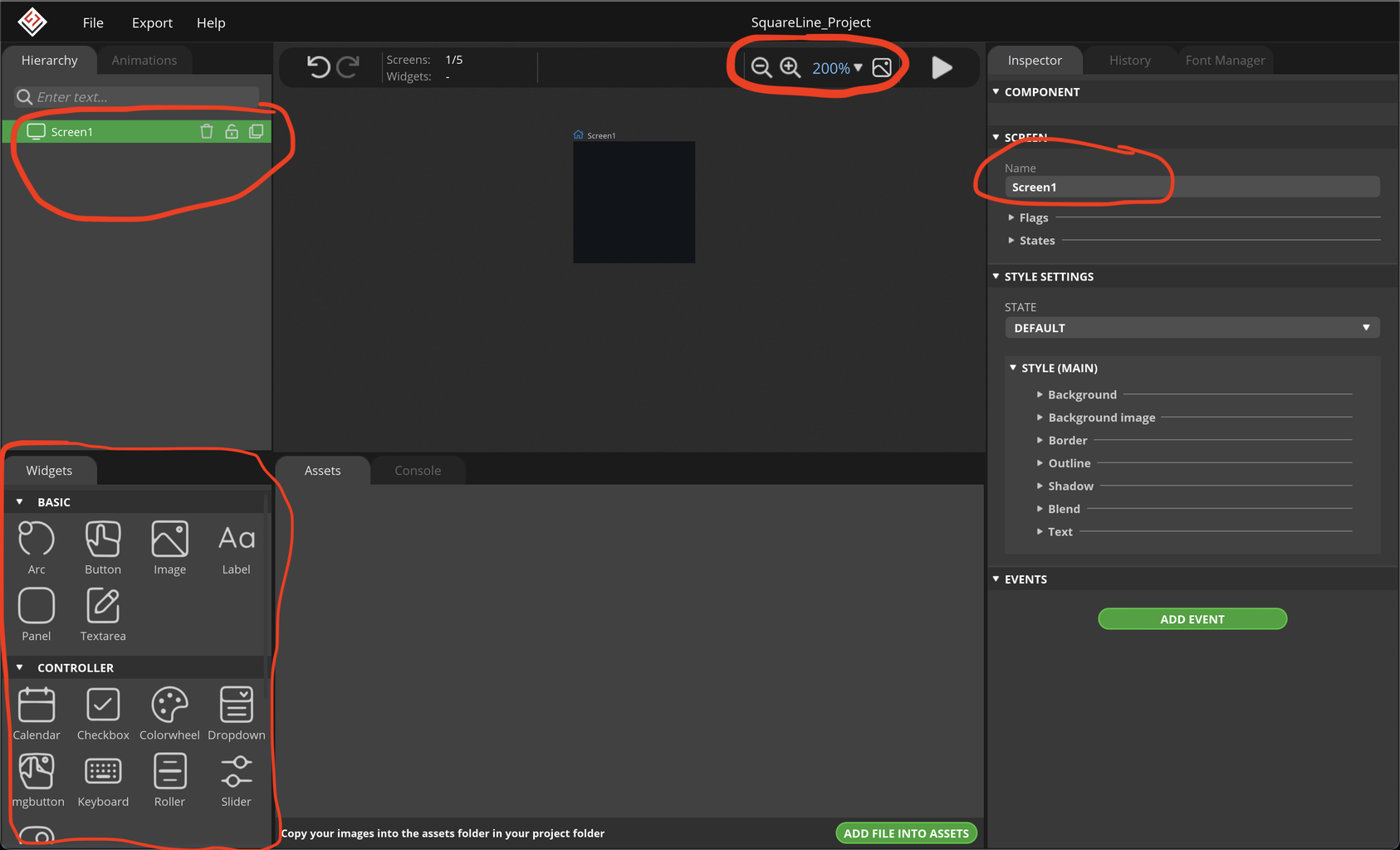Collapse the BASIC widgets group
This screenshot has height=850, width=1400.
[19, 502]
